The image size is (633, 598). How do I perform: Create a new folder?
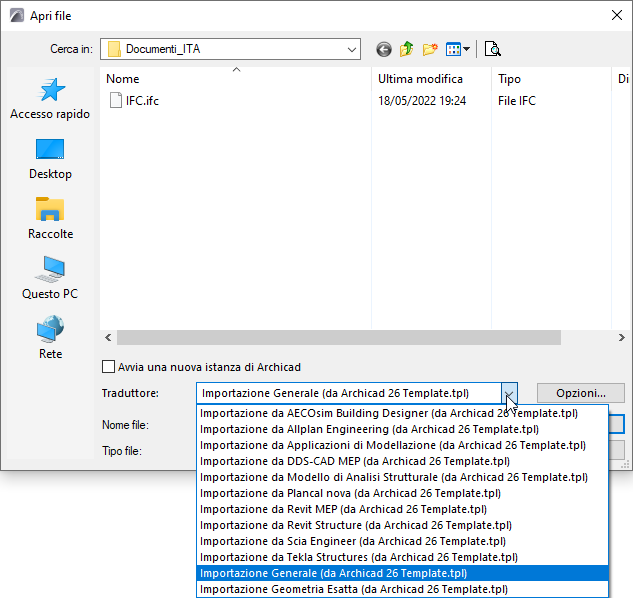click(430, 49)
